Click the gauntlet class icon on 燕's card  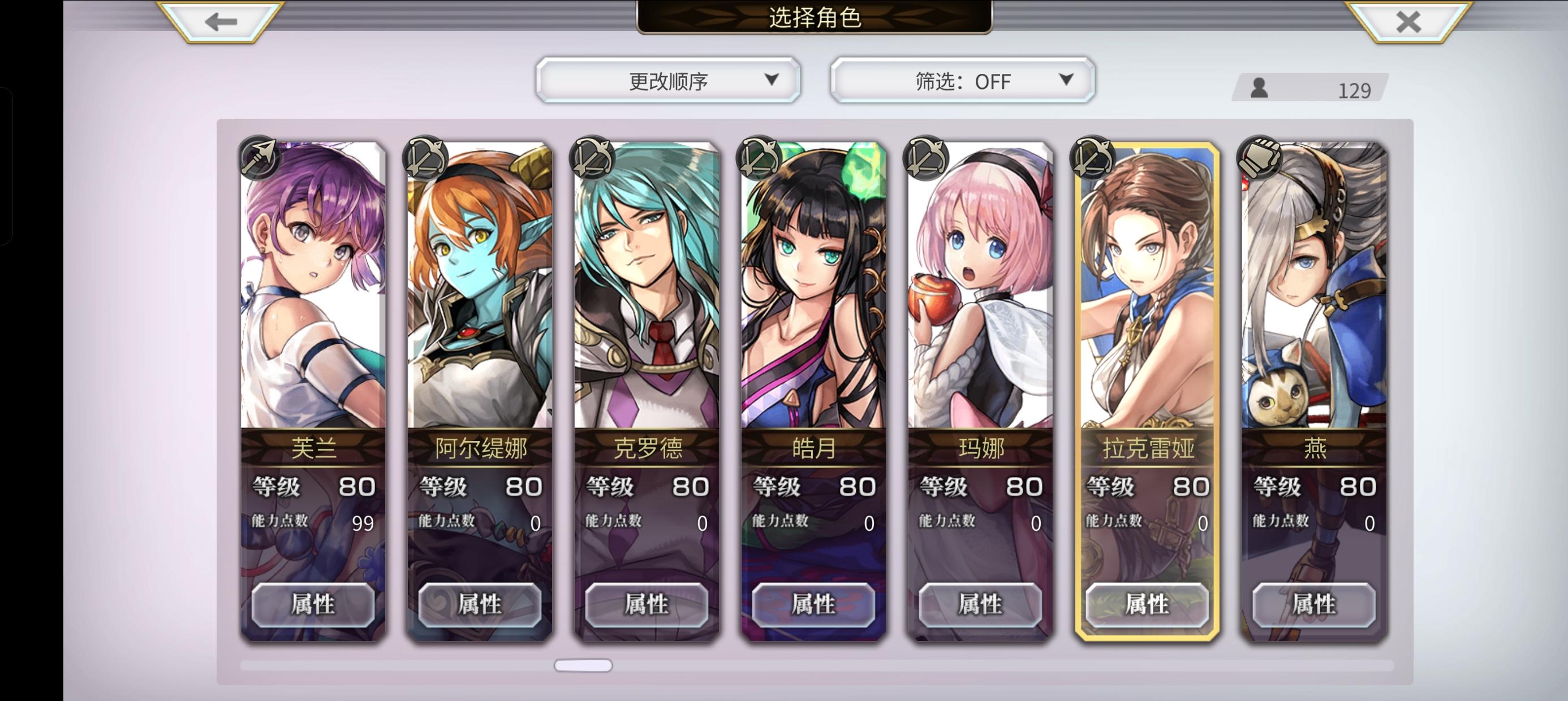click(x=1259, y=158)
